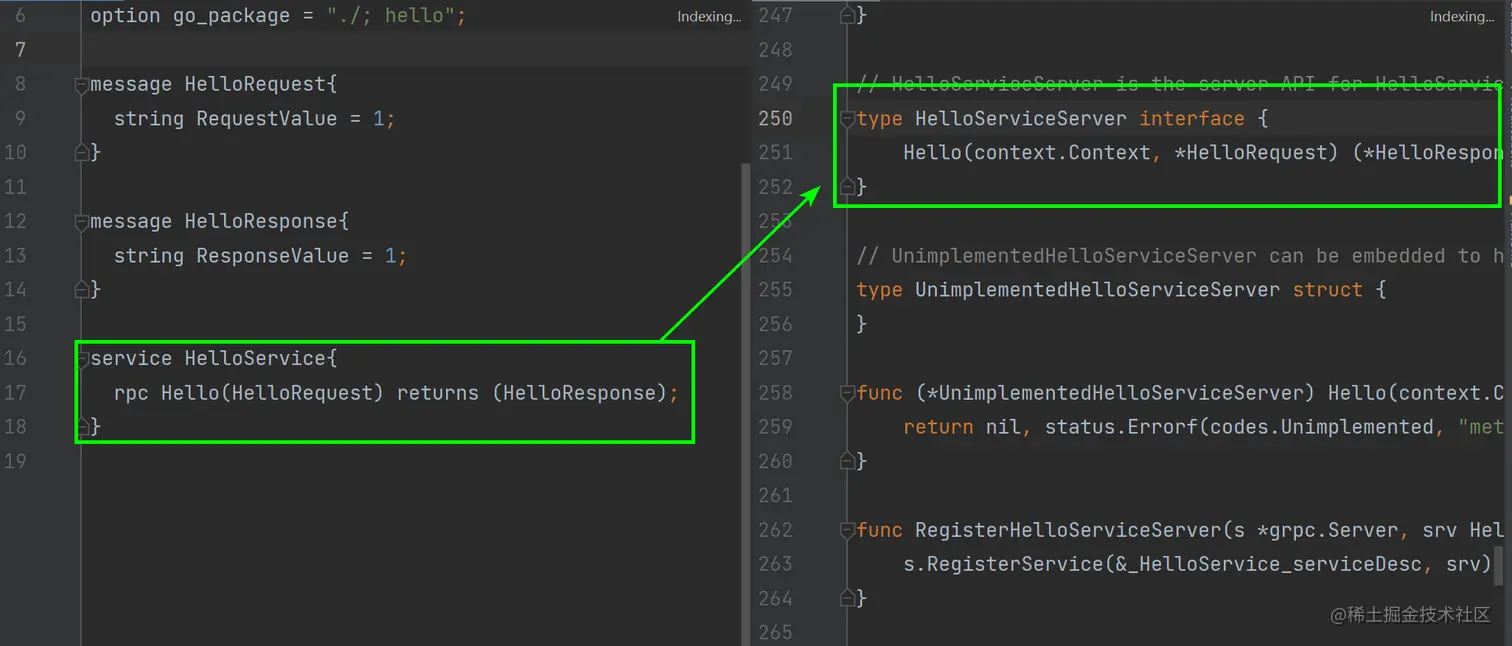Click line number 248 in right gutter
The width and height of the screenshot is (1512, 646).
coord(775,50)
